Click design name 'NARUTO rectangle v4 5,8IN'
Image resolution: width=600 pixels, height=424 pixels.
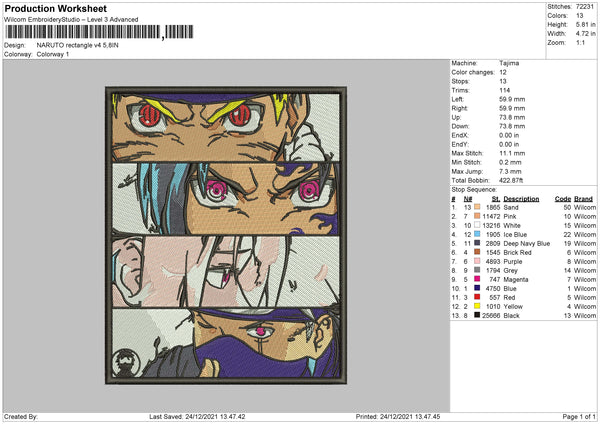77,45
